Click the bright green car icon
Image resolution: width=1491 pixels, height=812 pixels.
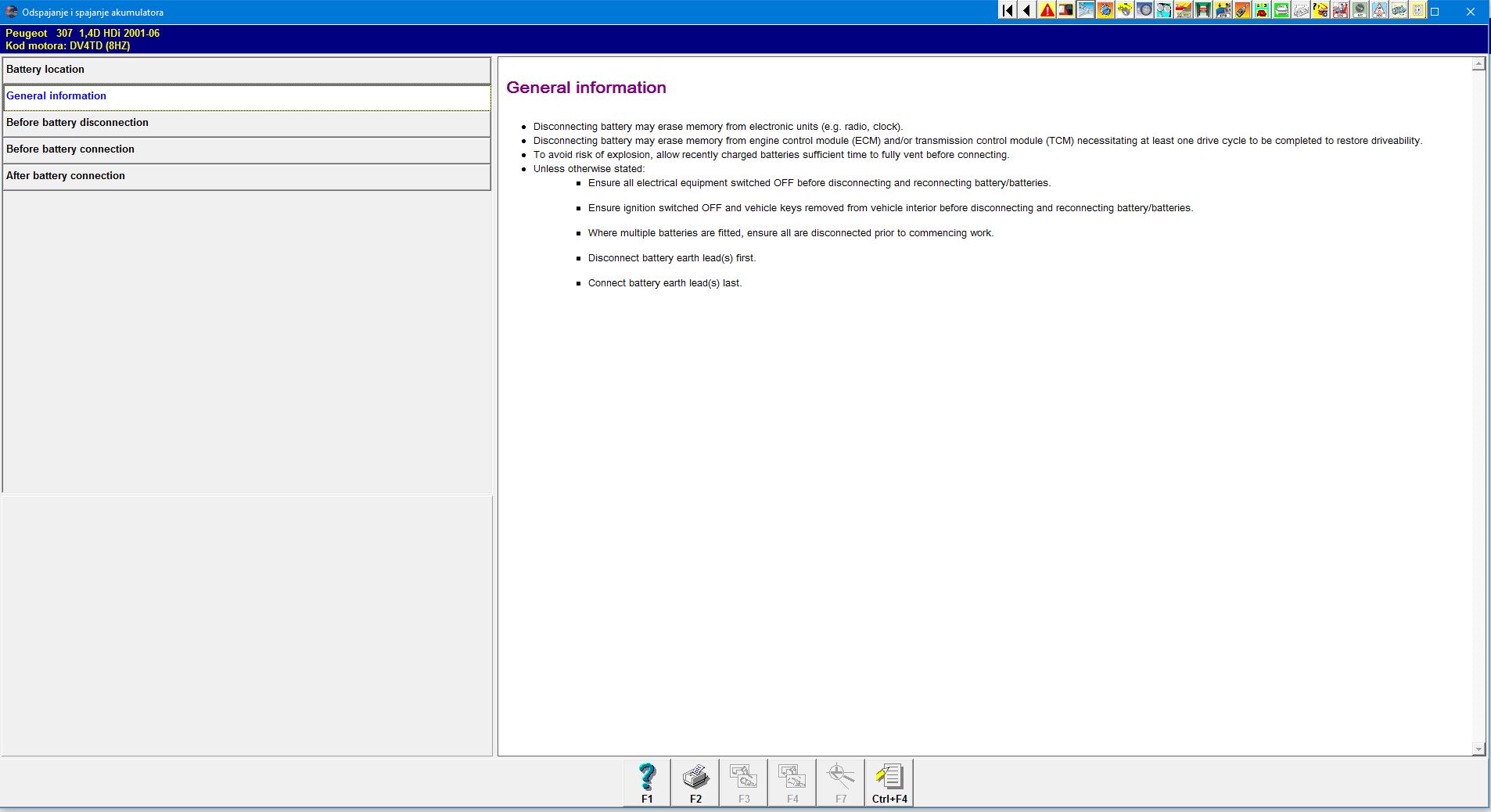pyautogui.click(x=1281, y=10)
